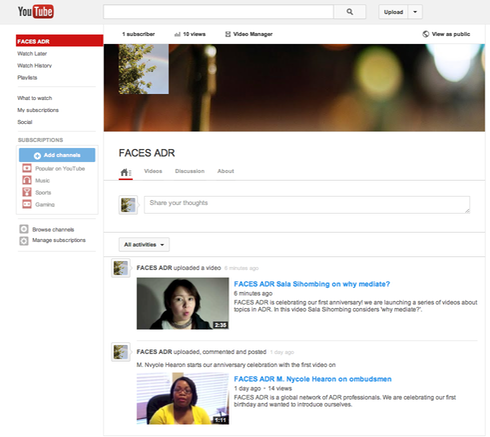Switch to the Discussion tab

[190, 171]
